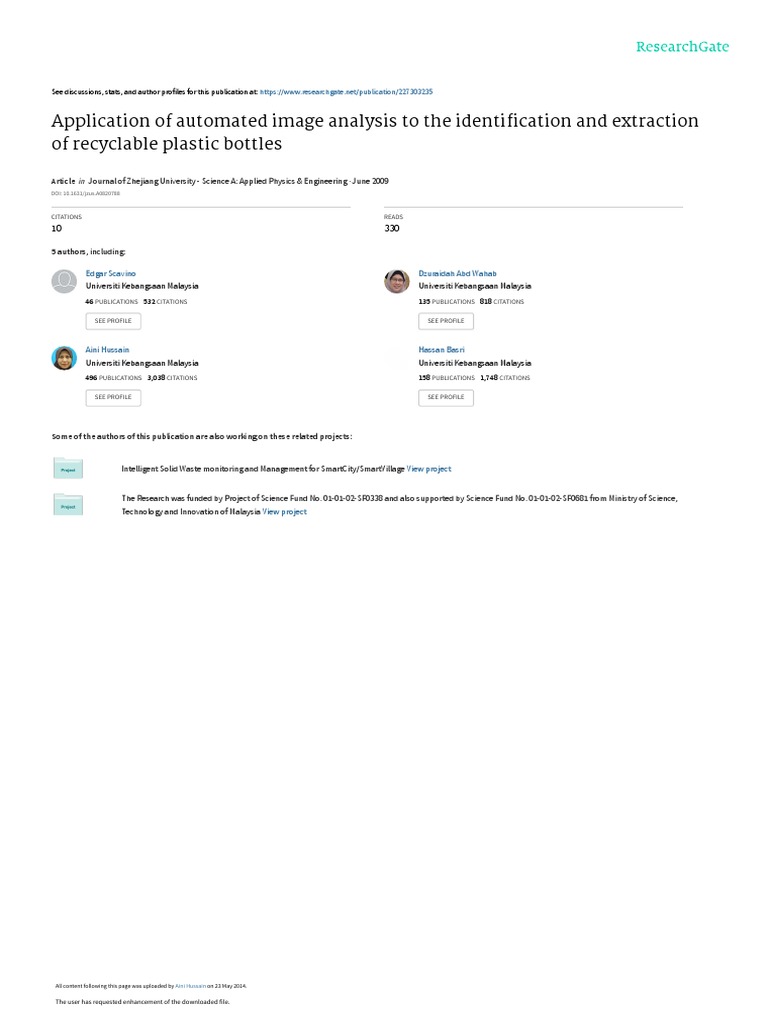Click Edgar Scavino's placeholder avatar
The height and width of the screenshot is (1024, 768).
pos(64,282)
